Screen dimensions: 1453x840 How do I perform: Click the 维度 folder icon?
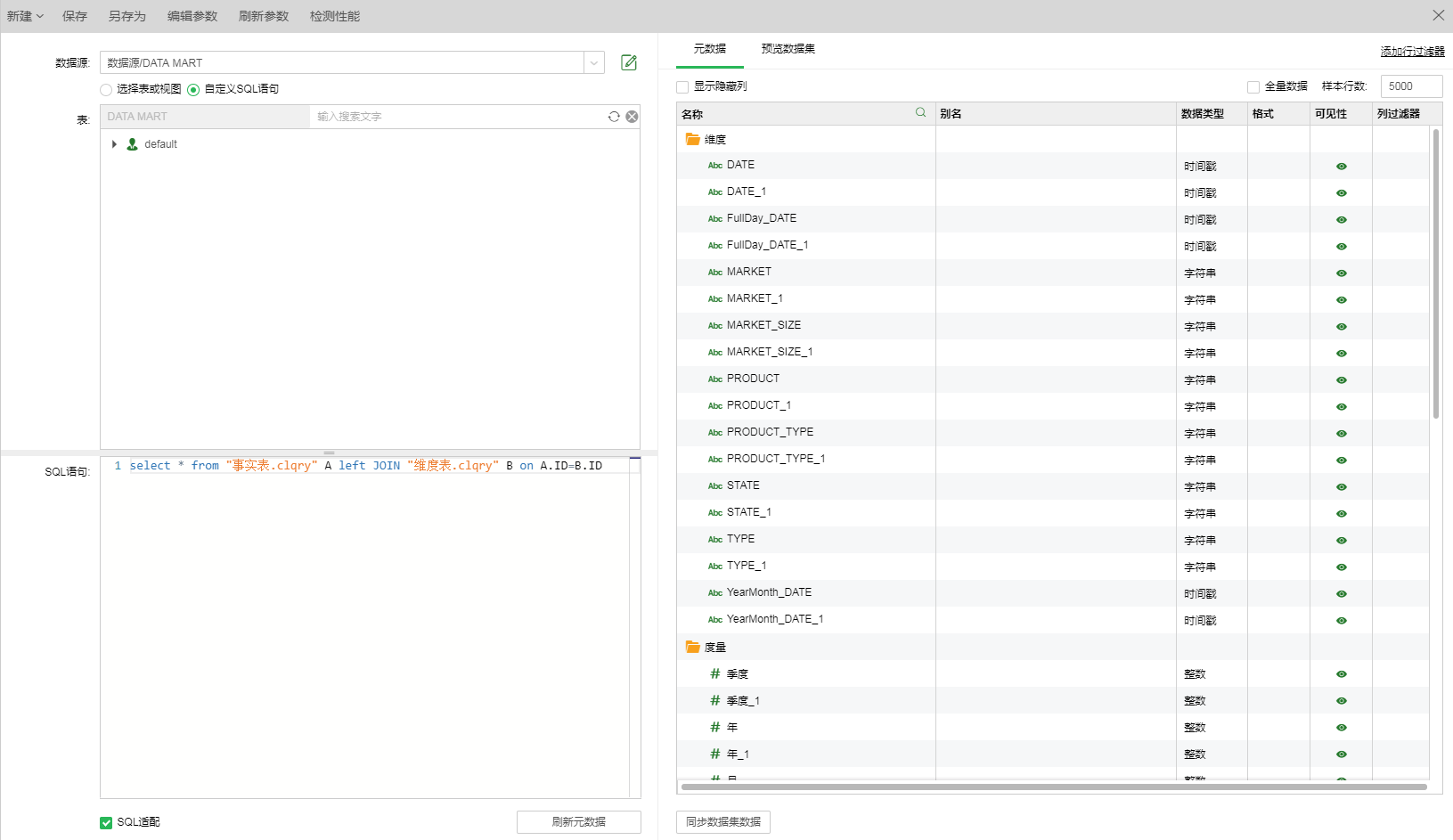(x=692, y=139)
